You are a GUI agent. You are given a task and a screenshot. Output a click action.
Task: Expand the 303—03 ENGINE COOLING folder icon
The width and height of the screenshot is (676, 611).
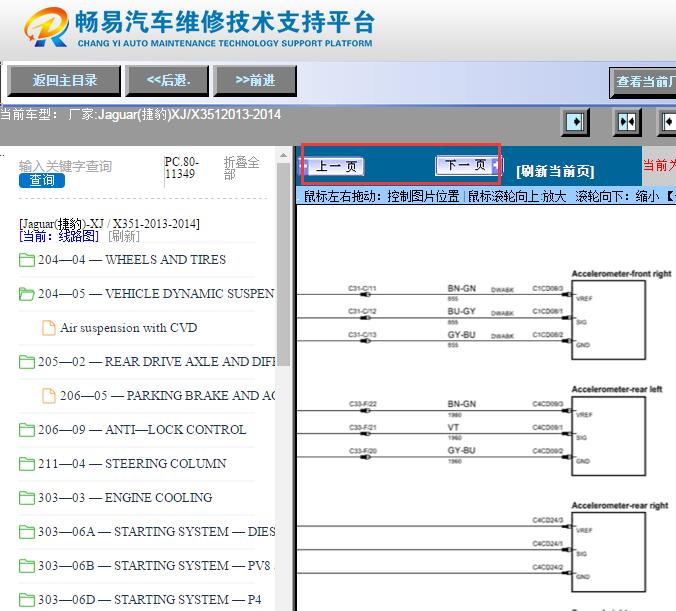27,498
